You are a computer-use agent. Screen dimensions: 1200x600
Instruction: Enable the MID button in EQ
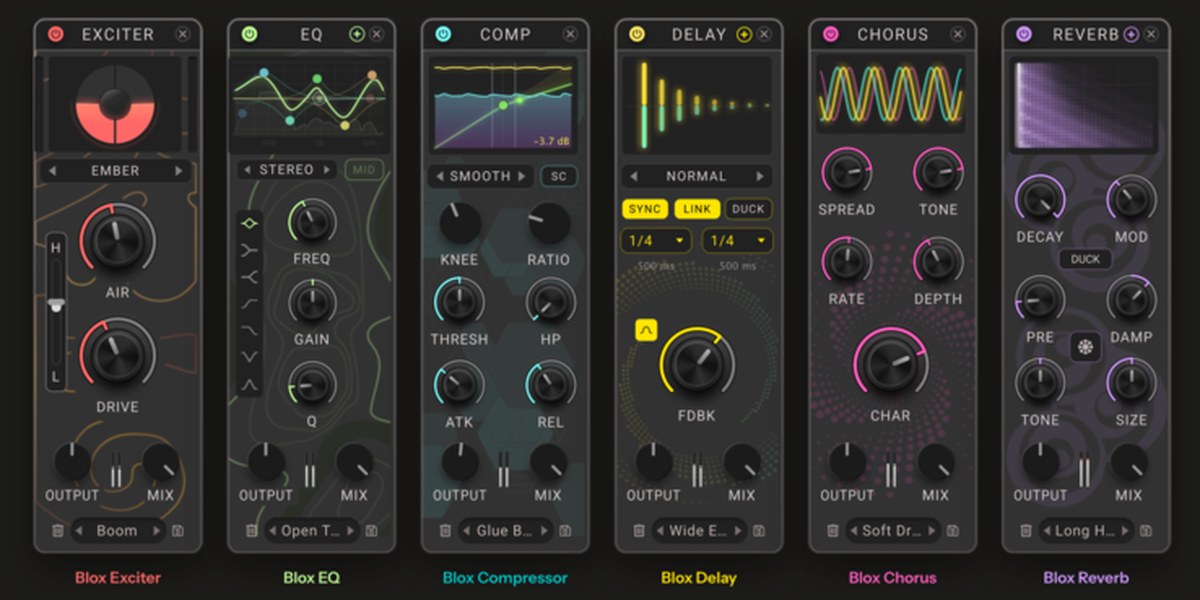tap(364, 170)
